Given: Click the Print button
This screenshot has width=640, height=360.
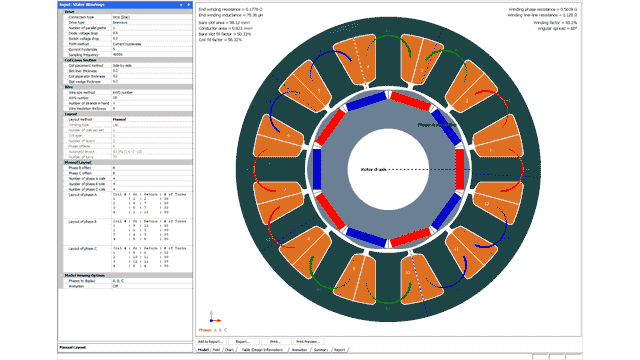Looking at the screenshot, I should pos(276,341).
